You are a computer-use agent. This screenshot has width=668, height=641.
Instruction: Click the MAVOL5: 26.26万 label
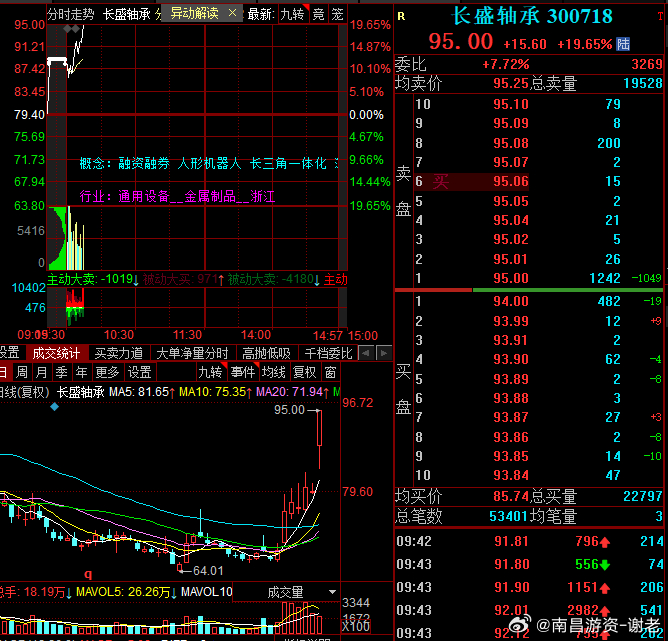126,592
